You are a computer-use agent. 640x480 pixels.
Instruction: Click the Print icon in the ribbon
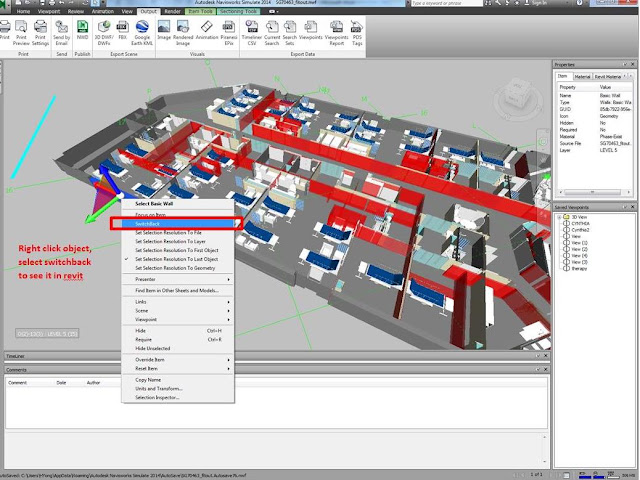(4, 30)
